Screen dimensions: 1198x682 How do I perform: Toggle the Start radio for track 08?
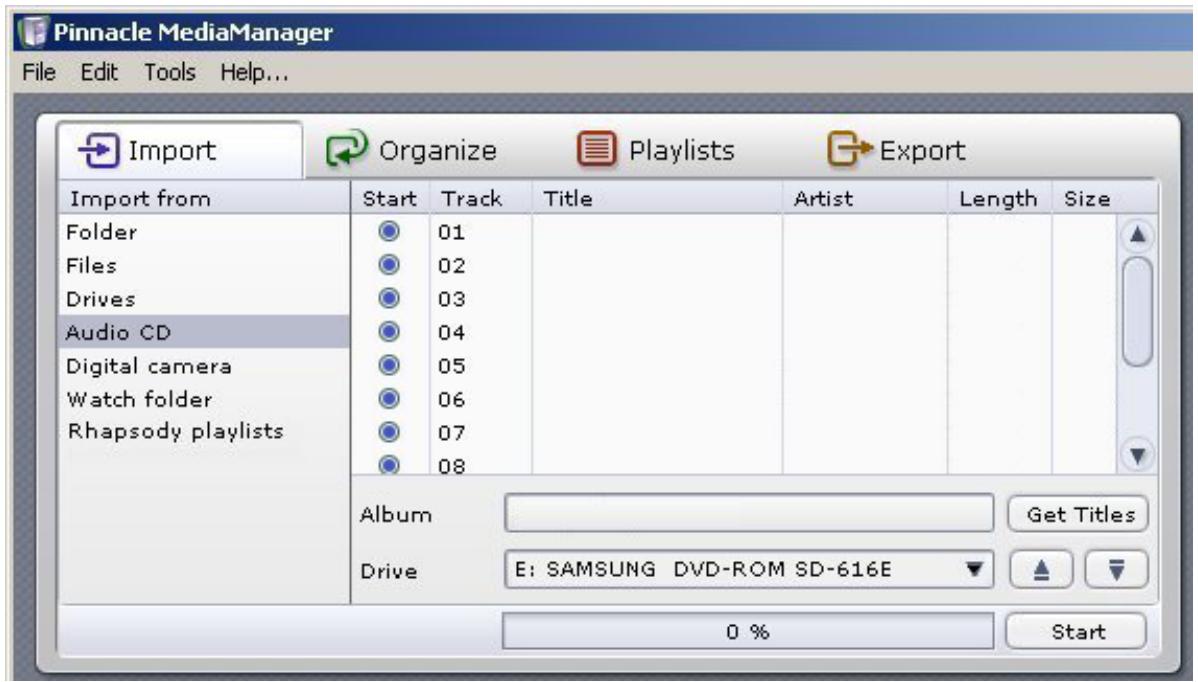click(389, 464)
